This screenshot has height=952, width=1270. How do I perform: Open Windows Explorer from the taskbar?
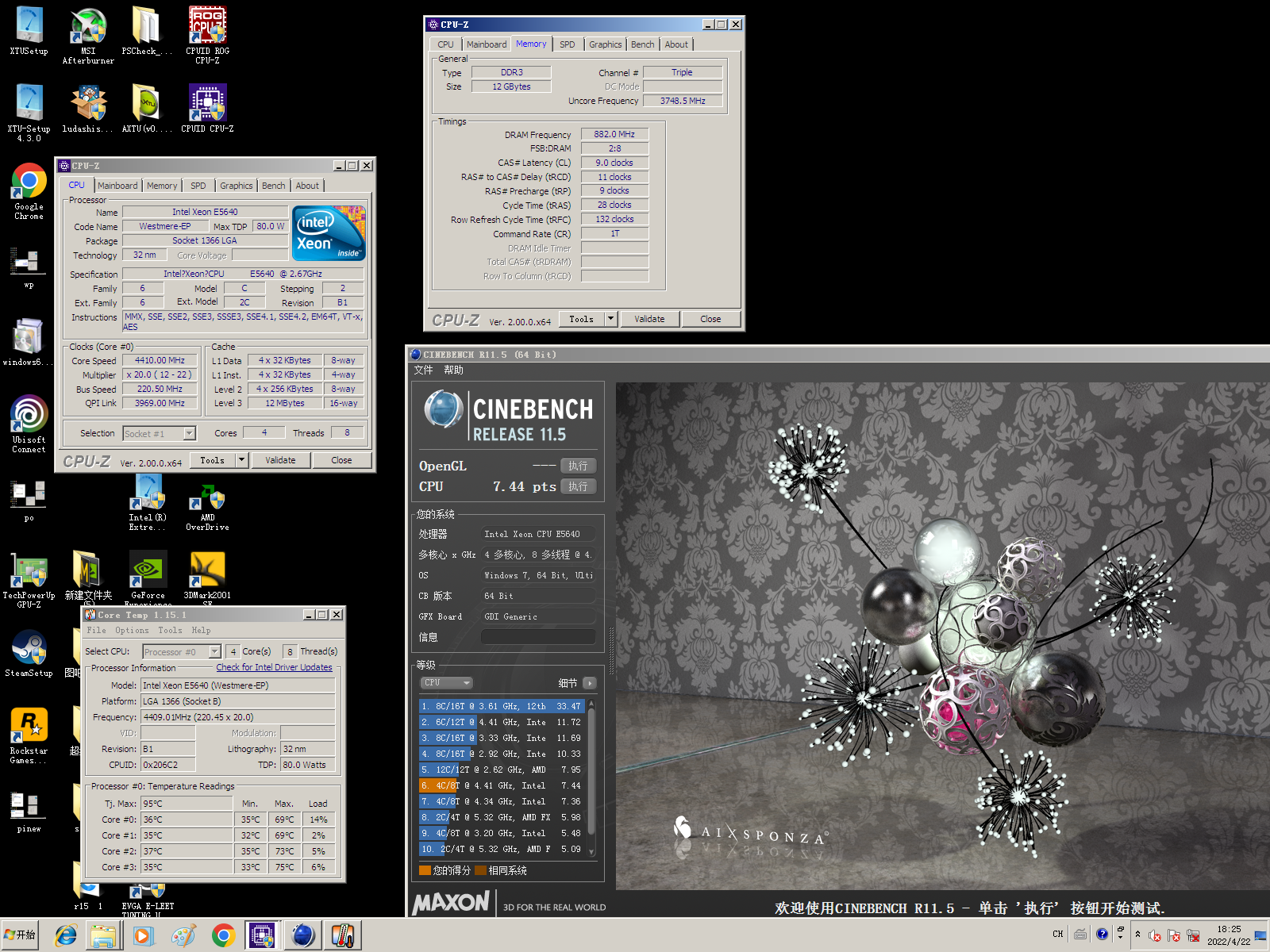(x=103, y=936)
